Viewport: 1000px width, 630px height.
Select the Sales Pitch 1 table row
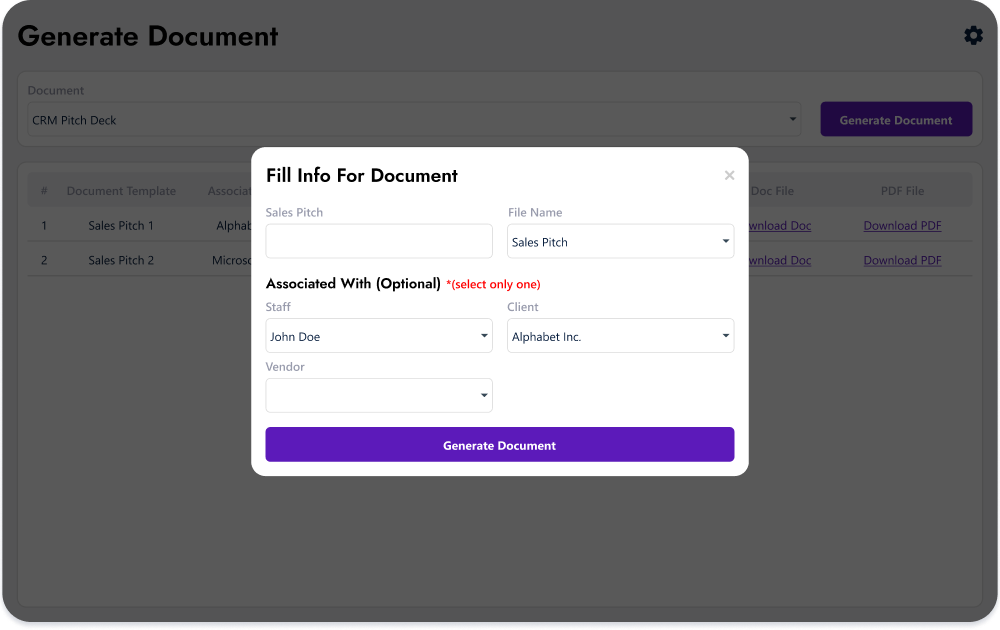click(120, 225)
